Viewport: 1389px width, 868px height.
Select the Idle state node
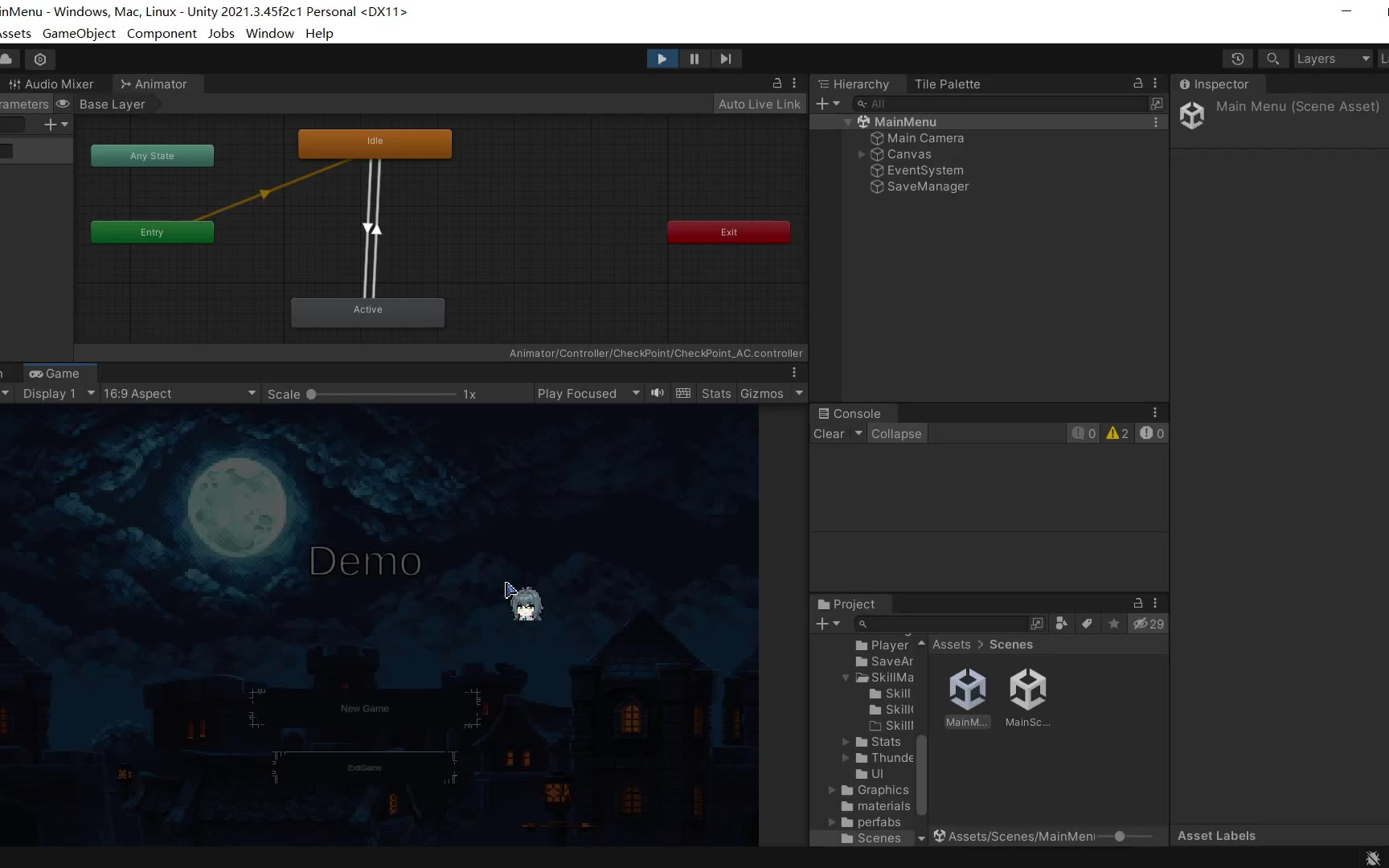375,143
